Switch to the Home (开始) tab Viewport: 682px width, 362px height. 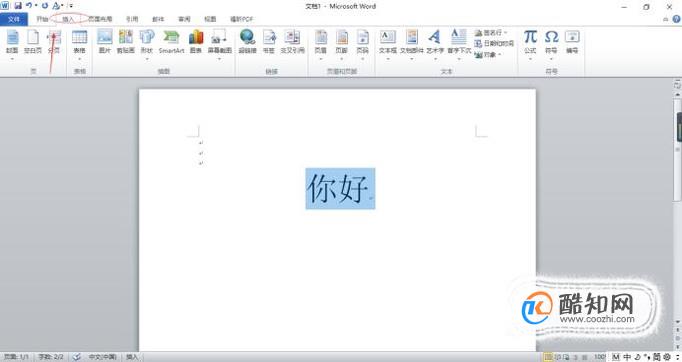(x=42, y=19)
